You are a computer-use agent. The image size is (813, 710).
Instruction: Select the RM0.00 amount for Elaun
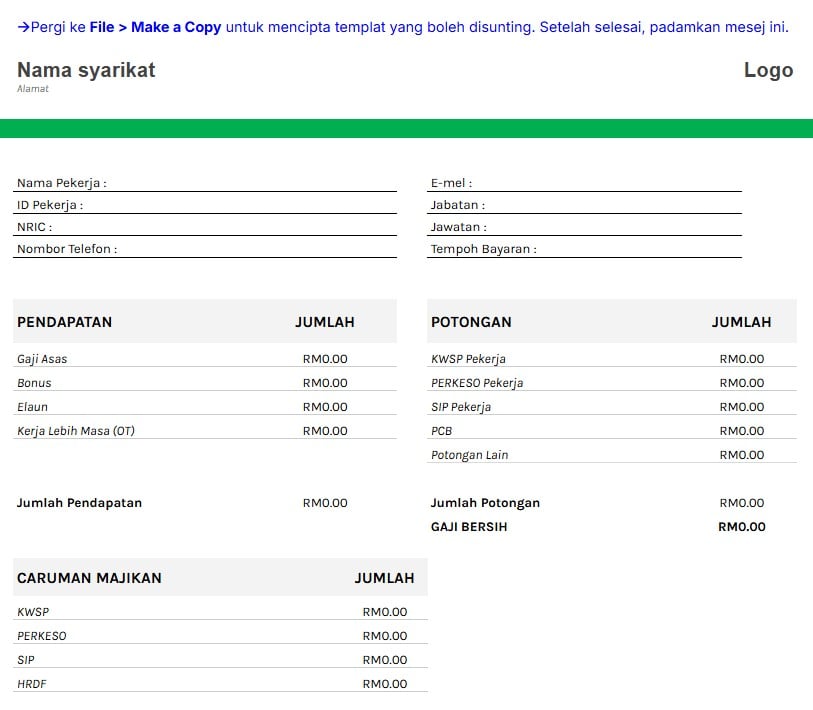(x=325, y=407)
